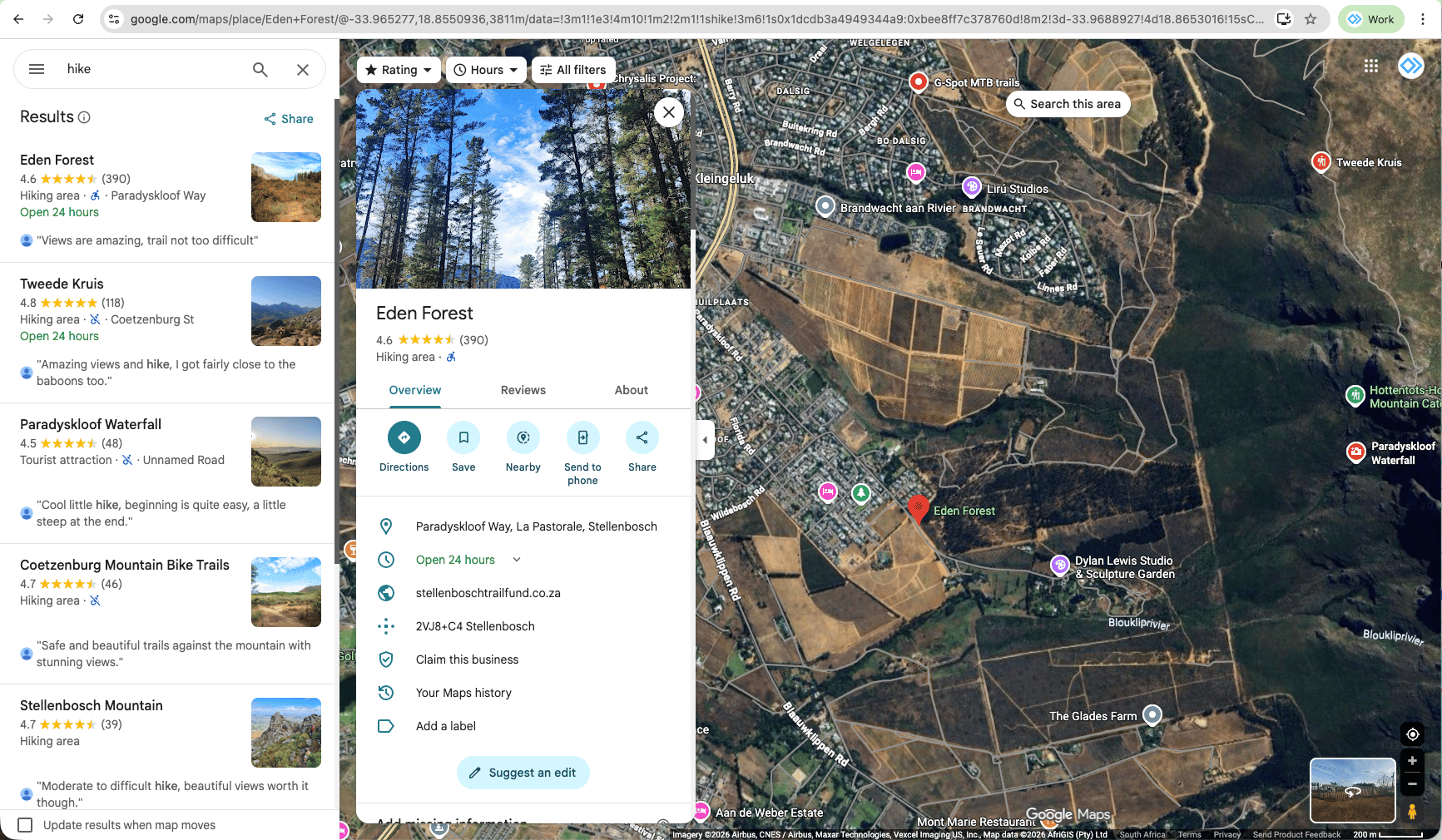The image size is (1442, 840).
Task: Click the browser back arrow
Action: pyautogui.click(x=18, y=19)
